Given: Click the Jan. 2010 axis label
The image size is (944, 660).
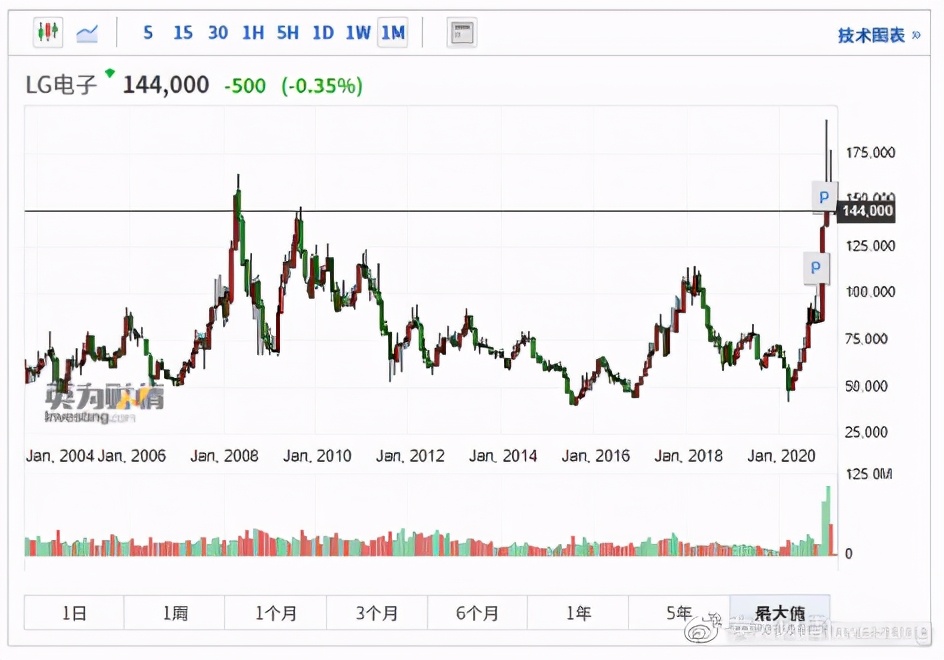Looking at the screenshot, I should (x=317, y=455).
